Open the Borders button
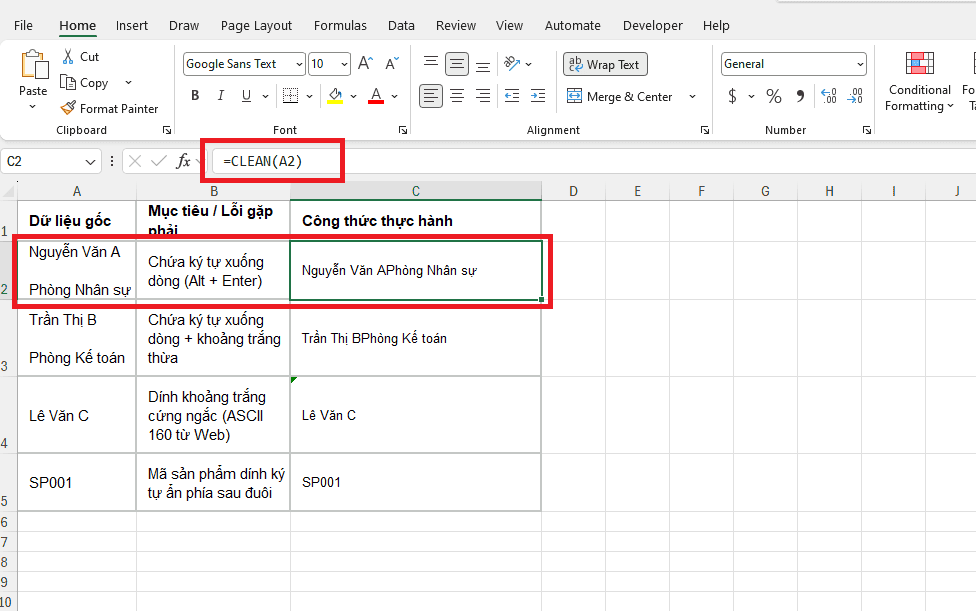This screenshot has height=611, width=976. [290, 96]
